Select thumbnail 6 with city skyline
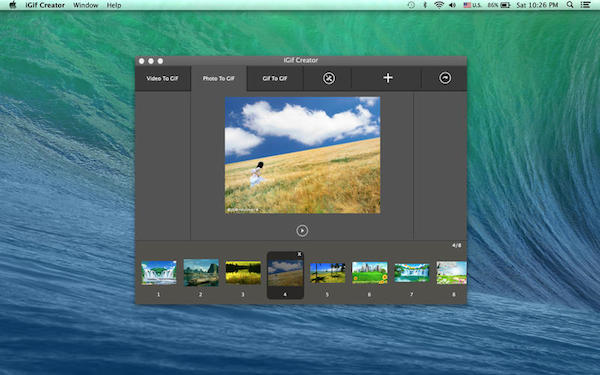 pyautogui.click(x=370, y=272)
